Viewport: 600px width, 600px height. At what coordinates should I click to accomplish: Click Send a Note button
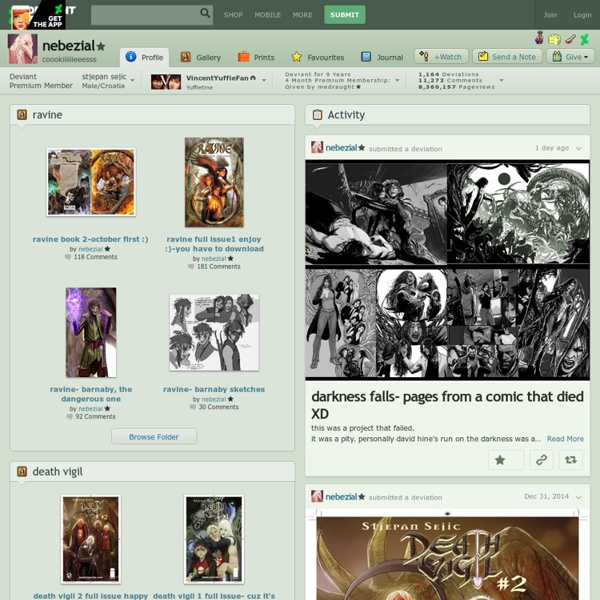(x=507, y=57)
